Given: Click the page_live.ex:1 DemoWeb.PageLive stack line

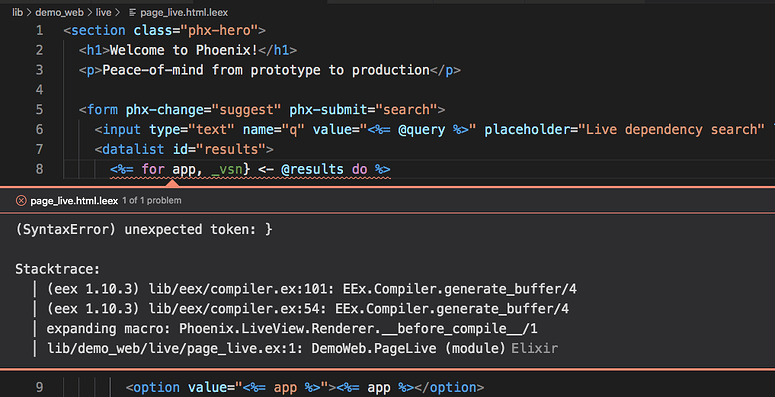Looking at the screenshot, I should click(x=276, y=349).
